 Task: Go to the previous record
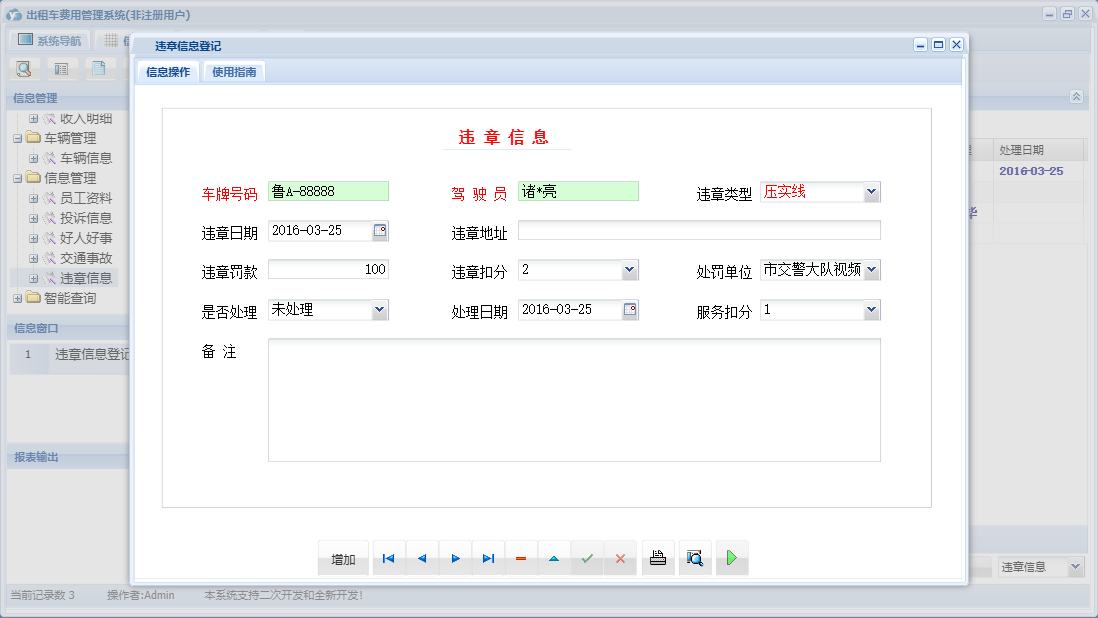coord(422,558)
